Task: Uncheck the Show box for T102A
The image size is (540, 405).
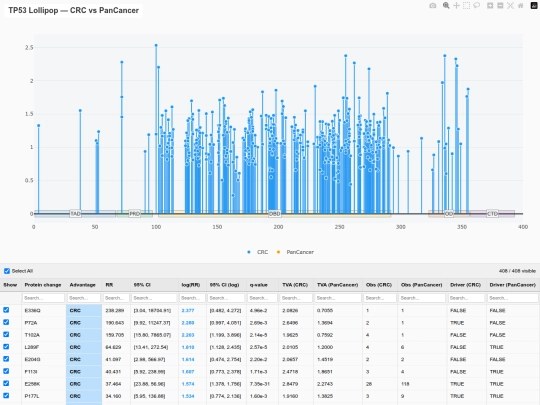Action: [x=6, y=334]
